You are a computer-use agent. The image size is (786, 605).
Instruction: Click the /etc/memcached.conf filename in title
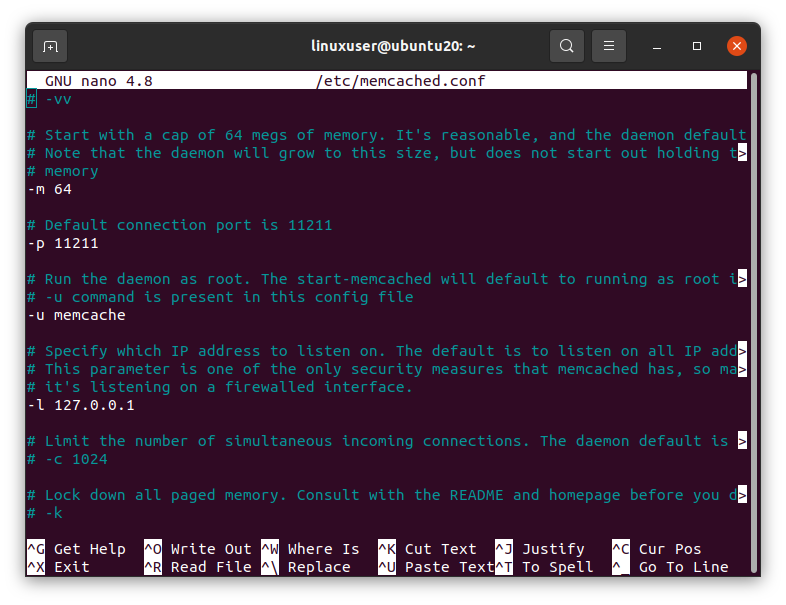click(x=401, y=81)
